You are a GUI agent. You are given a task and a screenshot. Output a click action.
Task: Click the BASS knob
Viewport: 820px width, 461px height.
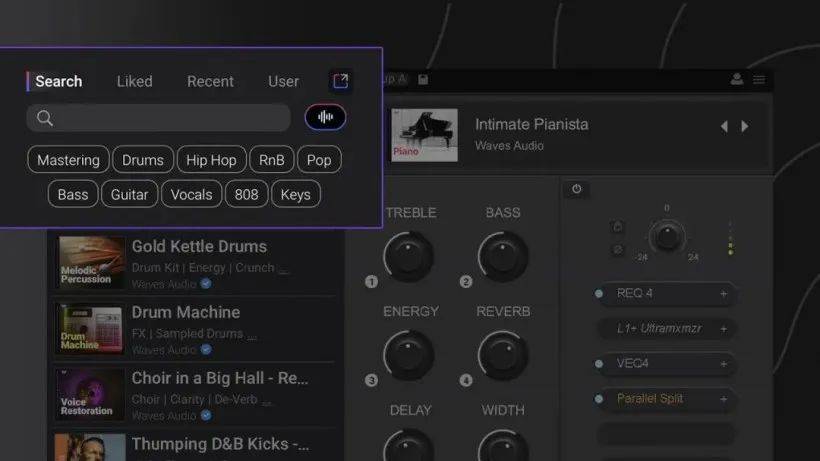pos(503,257)
